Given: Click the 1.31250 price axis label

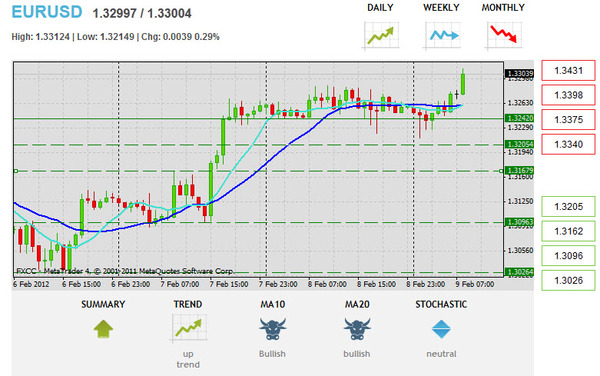Looking at the screenshot, I should coord(520,201).
